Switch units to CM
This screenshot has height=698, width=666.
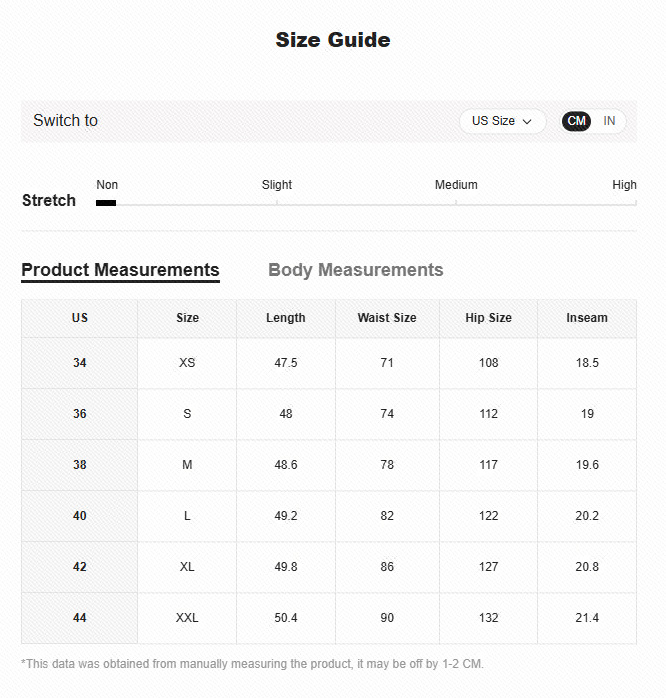pos(577,121)
